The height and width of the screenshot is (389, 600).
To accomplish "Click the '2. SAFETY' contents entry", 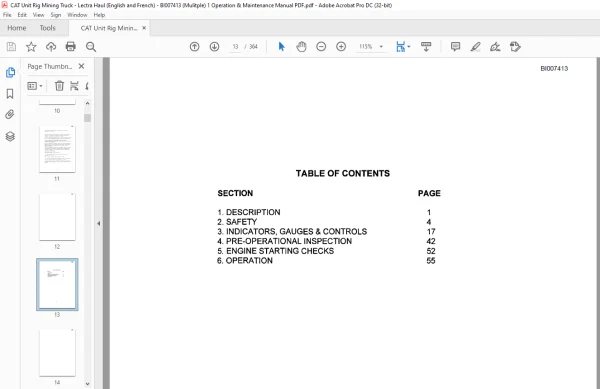I will pyautogui.click(x=237, y=222).
